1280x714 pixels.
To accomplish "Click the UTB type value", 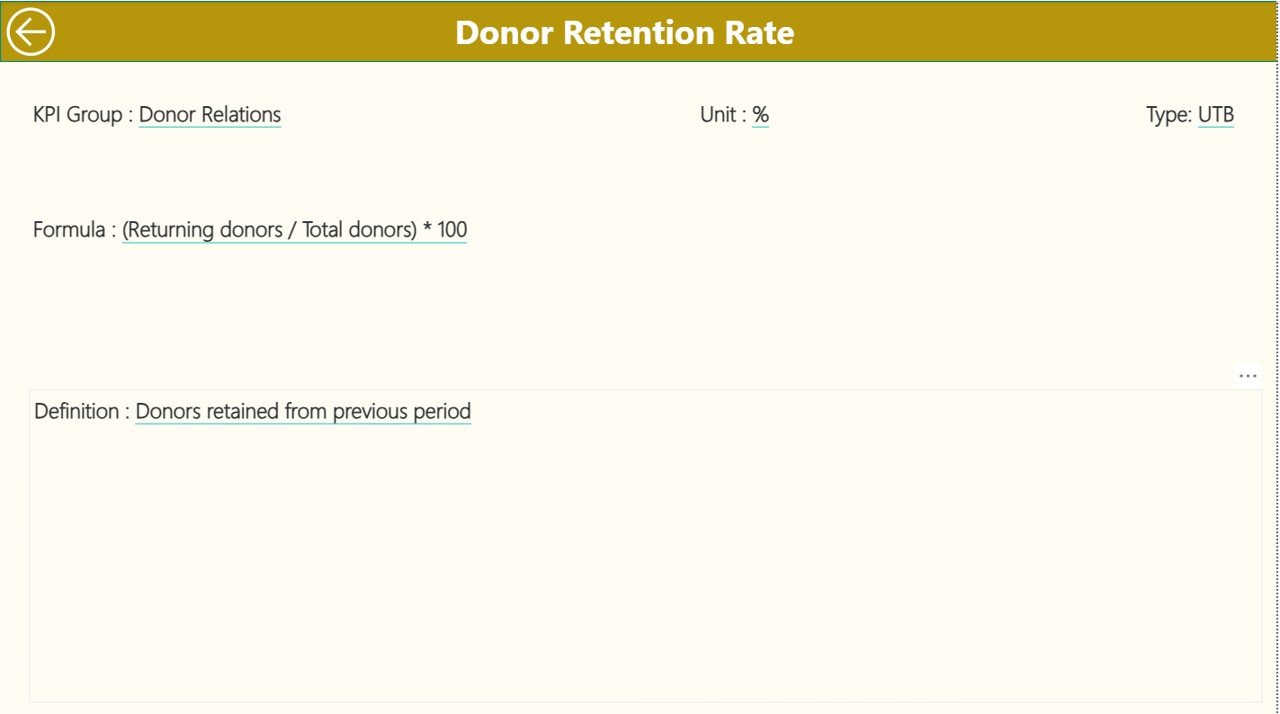I will 1216,114.
